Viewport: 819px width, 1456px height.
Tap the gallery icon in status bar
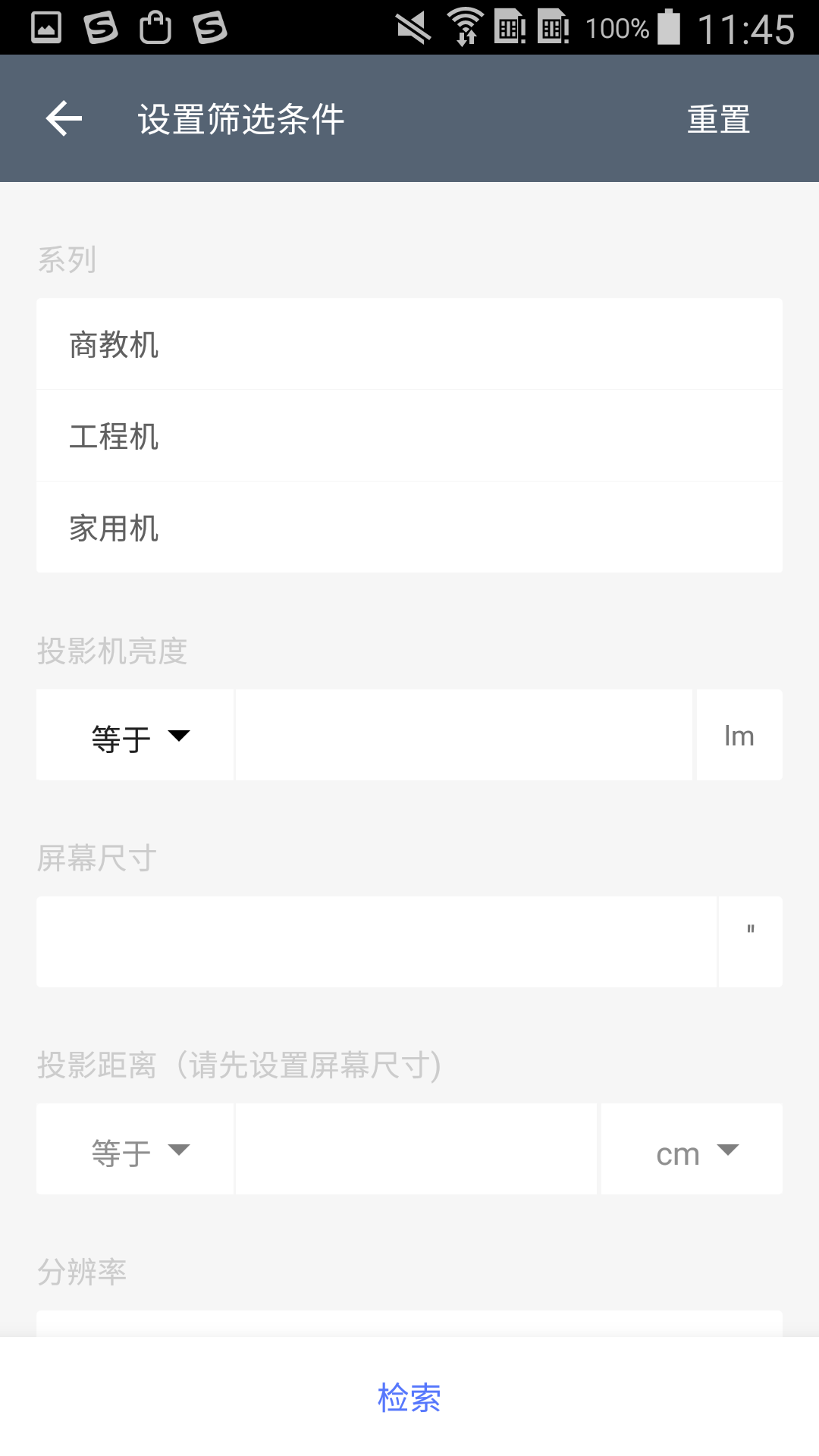click(x=46, y=28)
